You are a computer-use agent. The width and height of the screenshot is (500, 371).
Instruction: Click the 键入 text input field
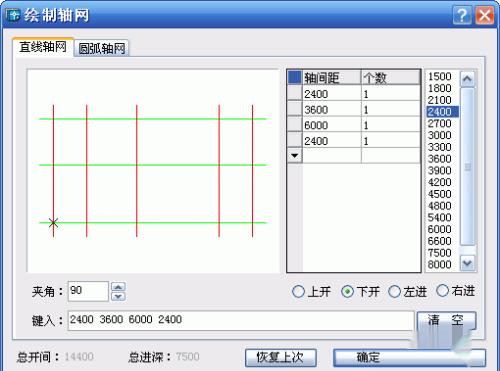(241, 320)
